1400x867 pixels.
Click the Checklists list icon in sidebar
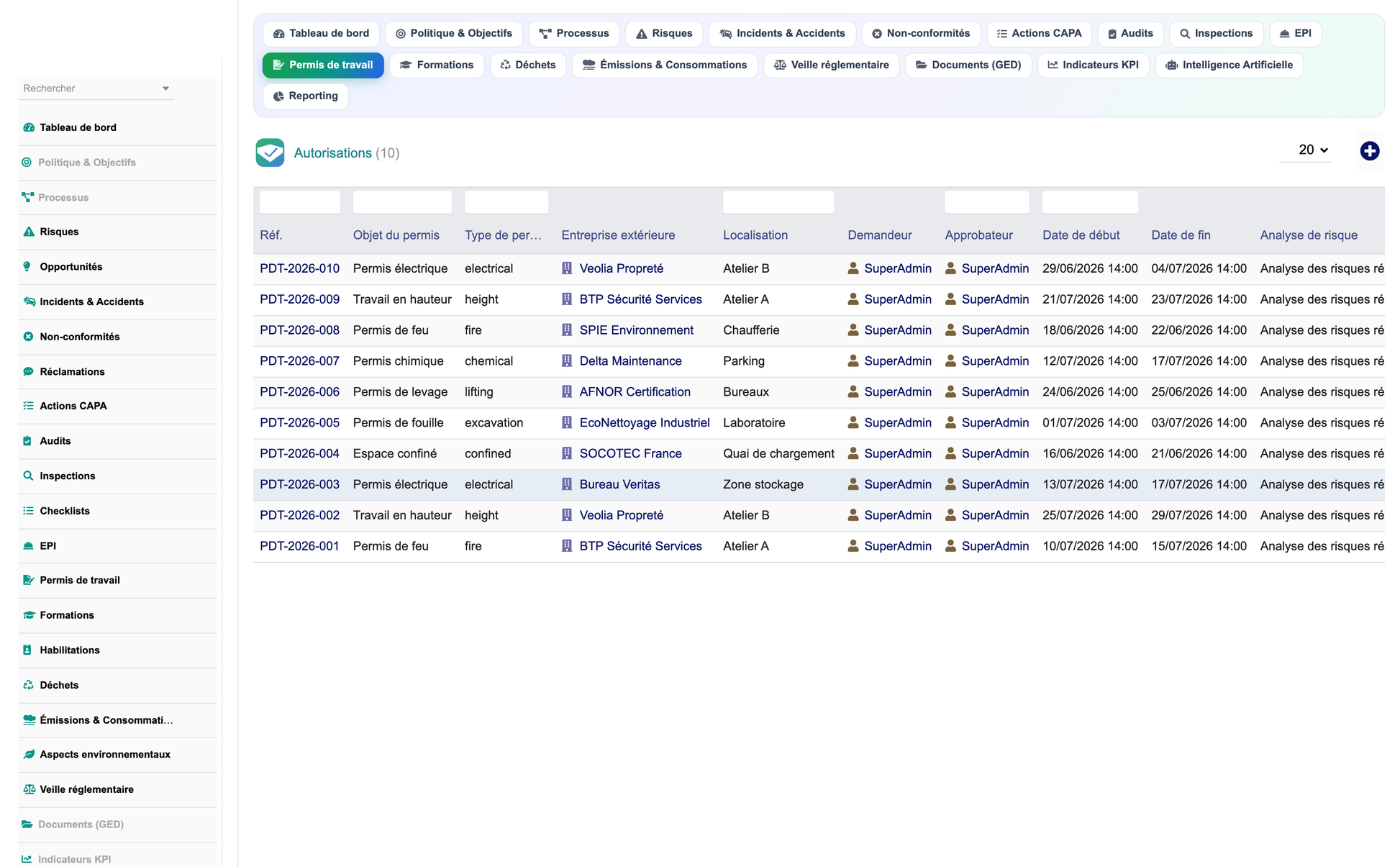click(29, 511)
